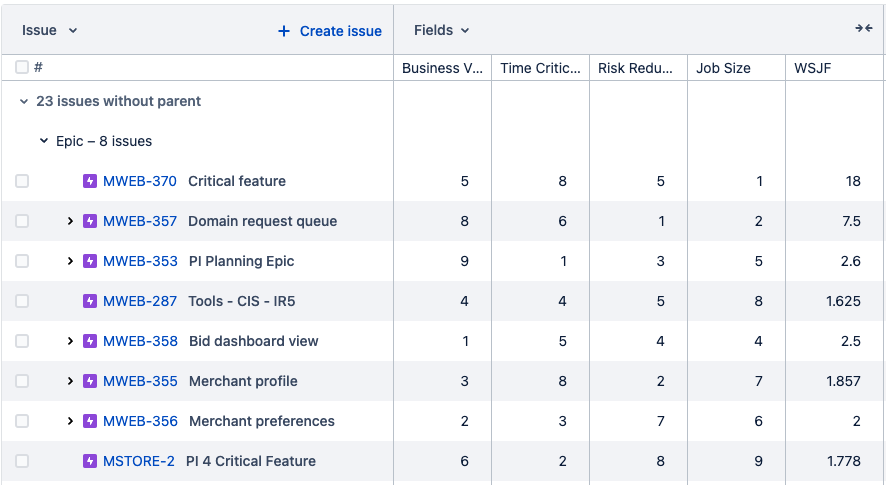Toggle the select-all checkbox in header
The width and height of the screenshot is (886, 485).
click(22, 67)
